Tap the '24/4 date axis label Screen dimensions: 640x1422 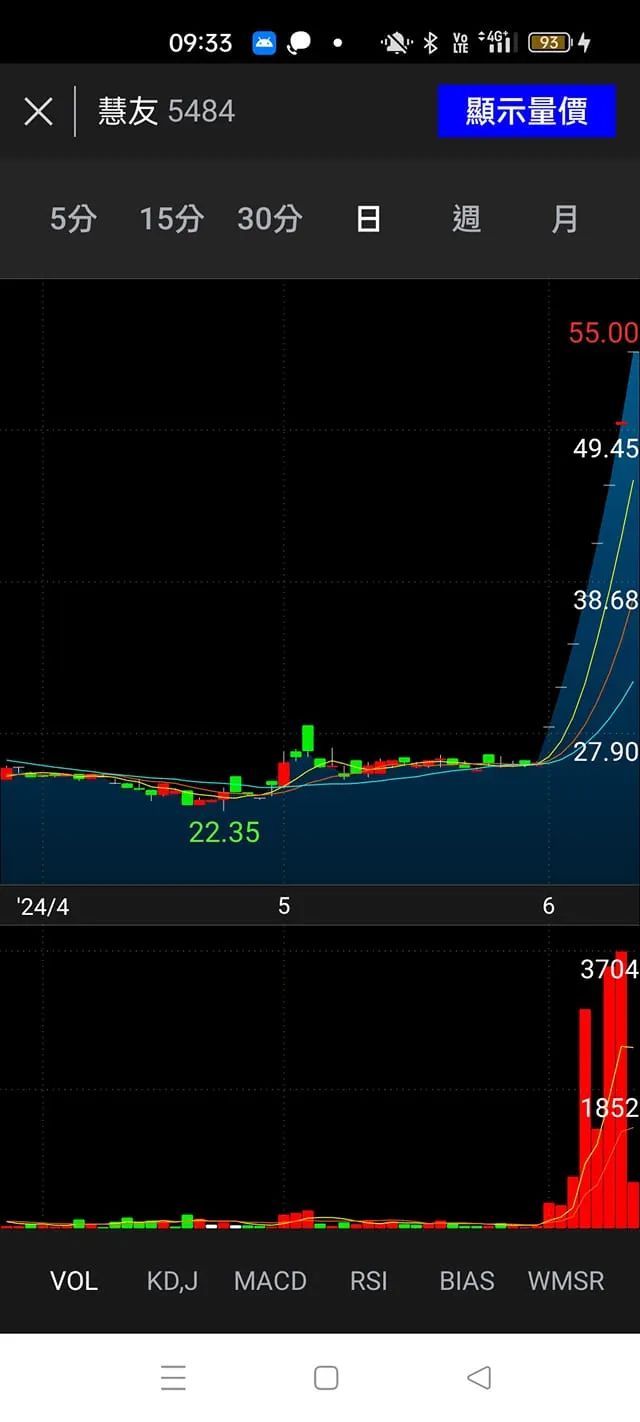[43, 907]
